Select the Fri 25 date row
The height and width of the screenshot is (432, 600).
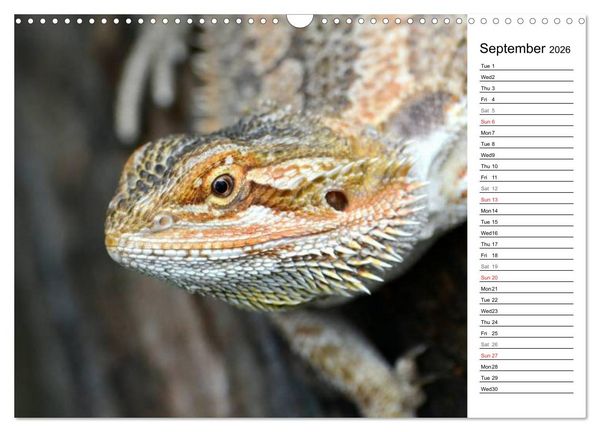click(527, 333)
